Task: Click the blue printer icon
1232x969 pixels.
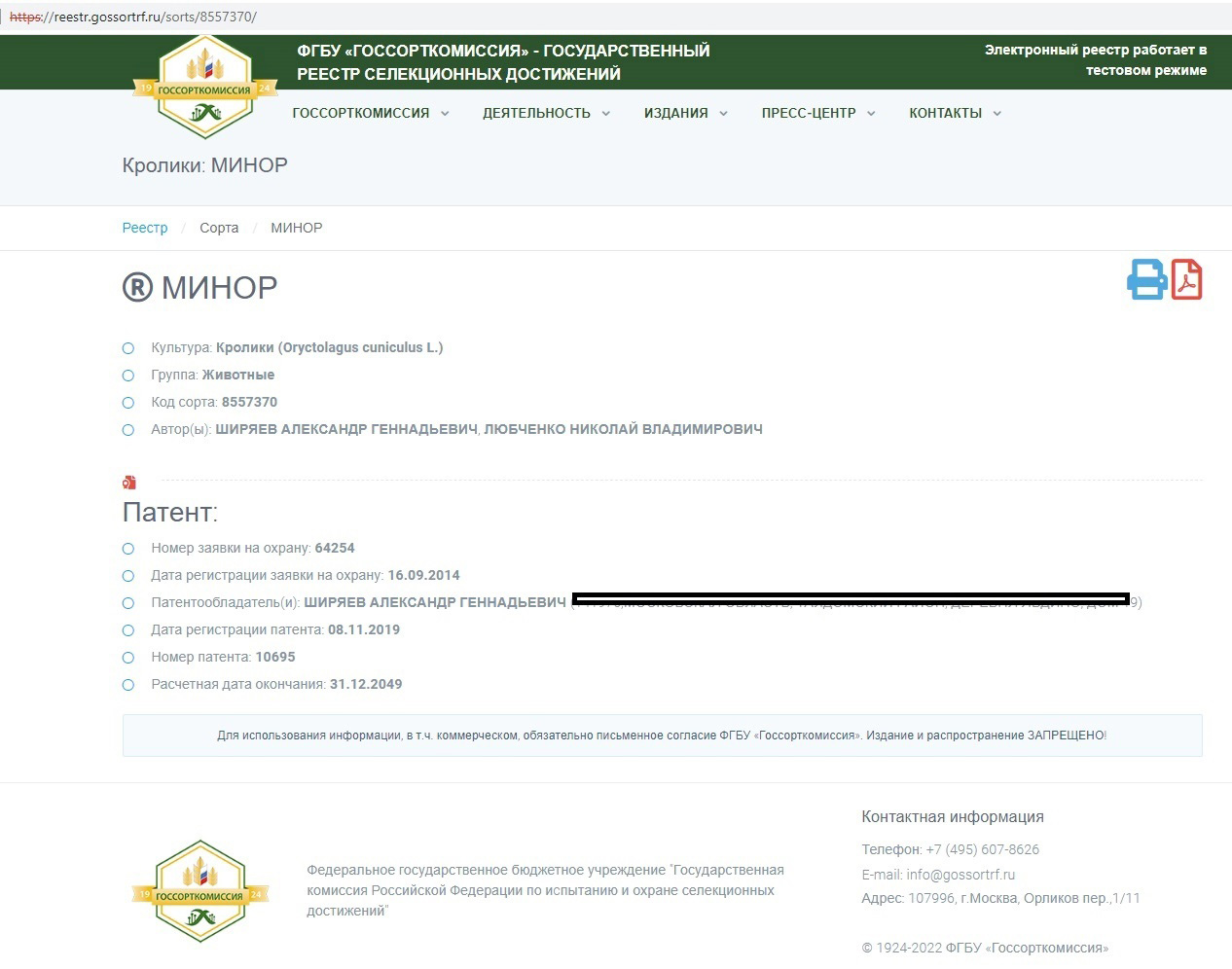Action: [x=1146, y=280]
